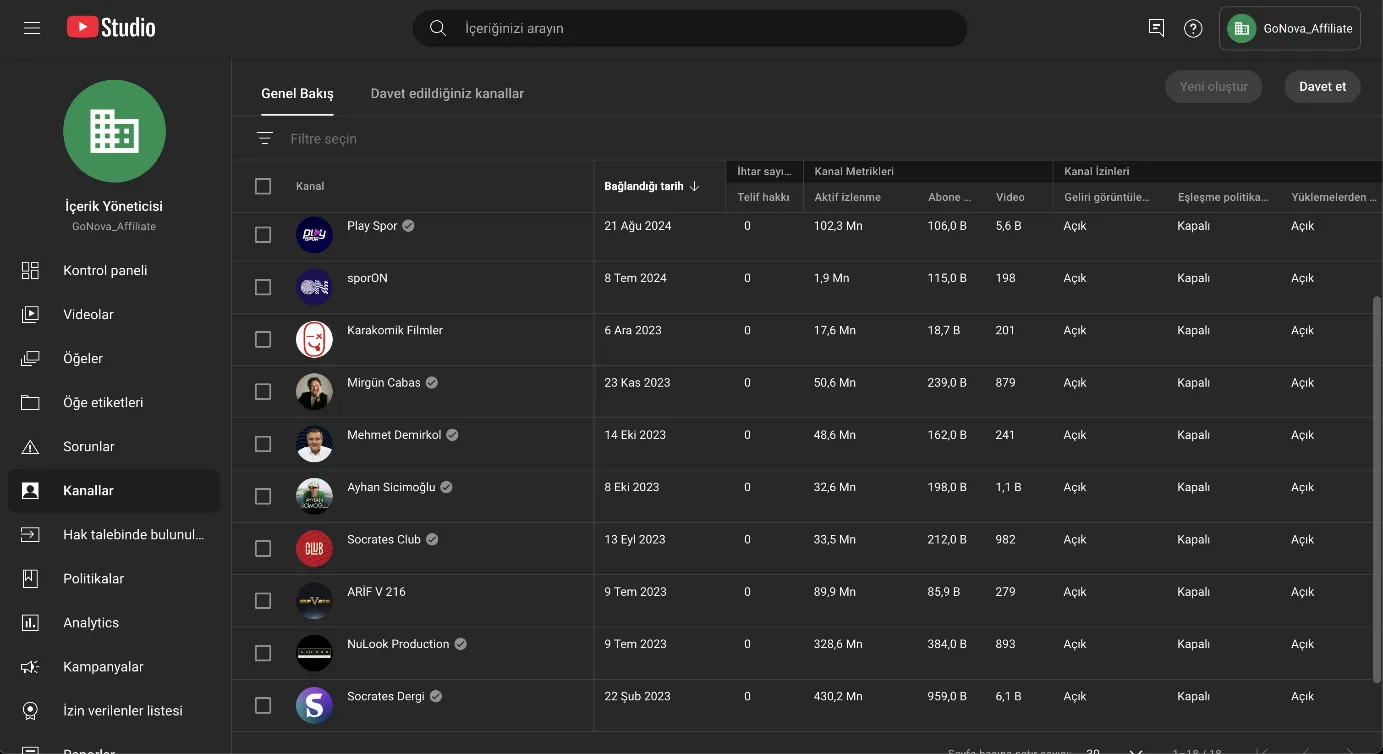The width and height of the screenshot is (1383, 754).
Task: Check the Karakomik Filmler row checkbox
Action: 263,339
